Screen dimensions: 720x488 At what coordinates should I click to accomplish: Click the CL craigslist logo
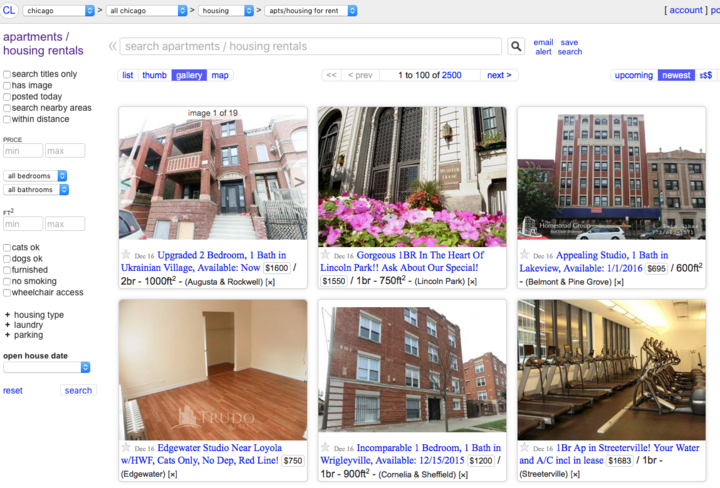[x=9, y=10]
